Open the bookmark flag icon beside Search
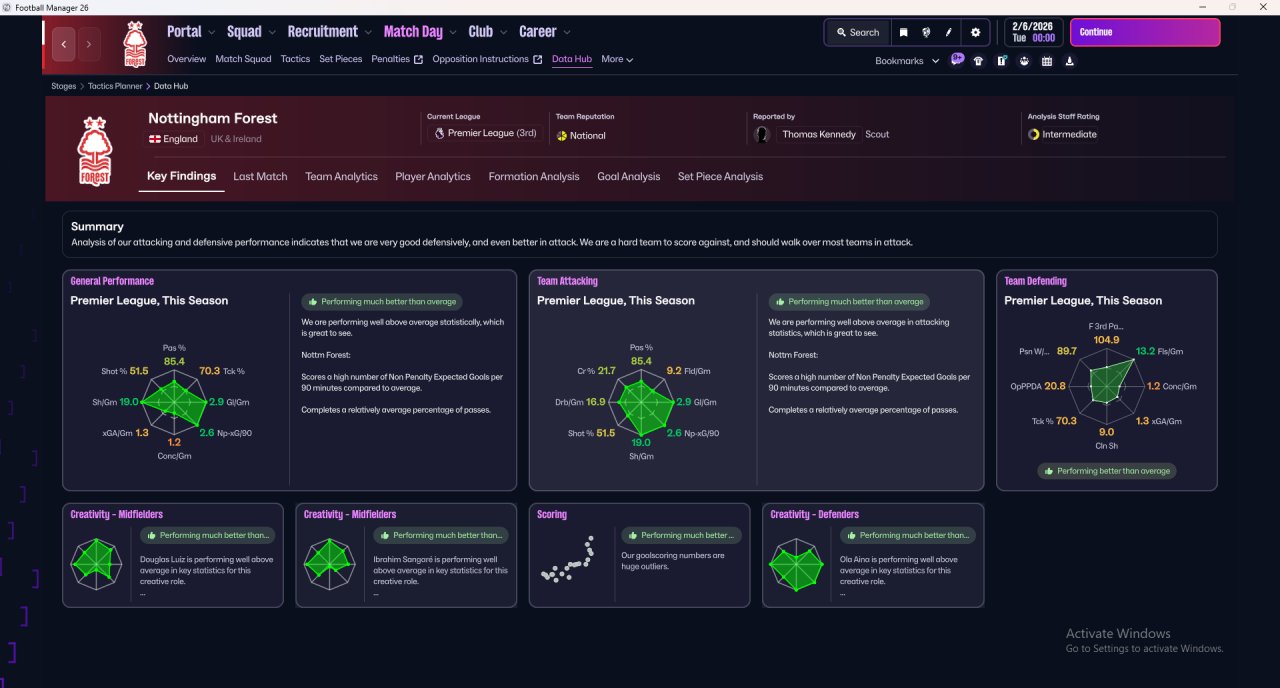The image size is (1280, 688). [x=903, y=32]
